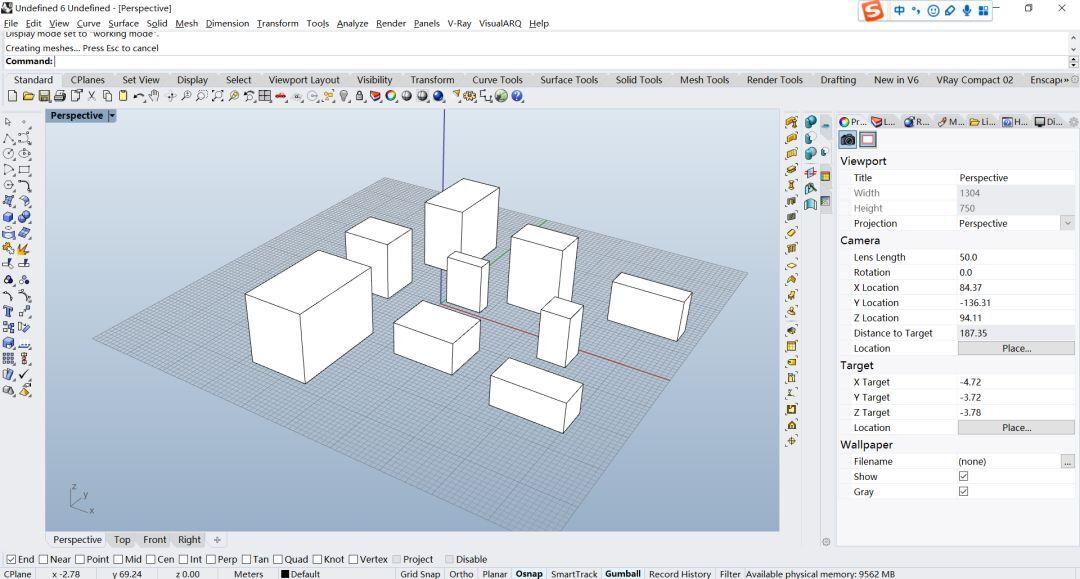Enable the Int osnap checkbox
The height and width of the screenshot is (579, 1080).
coord(183,559)
